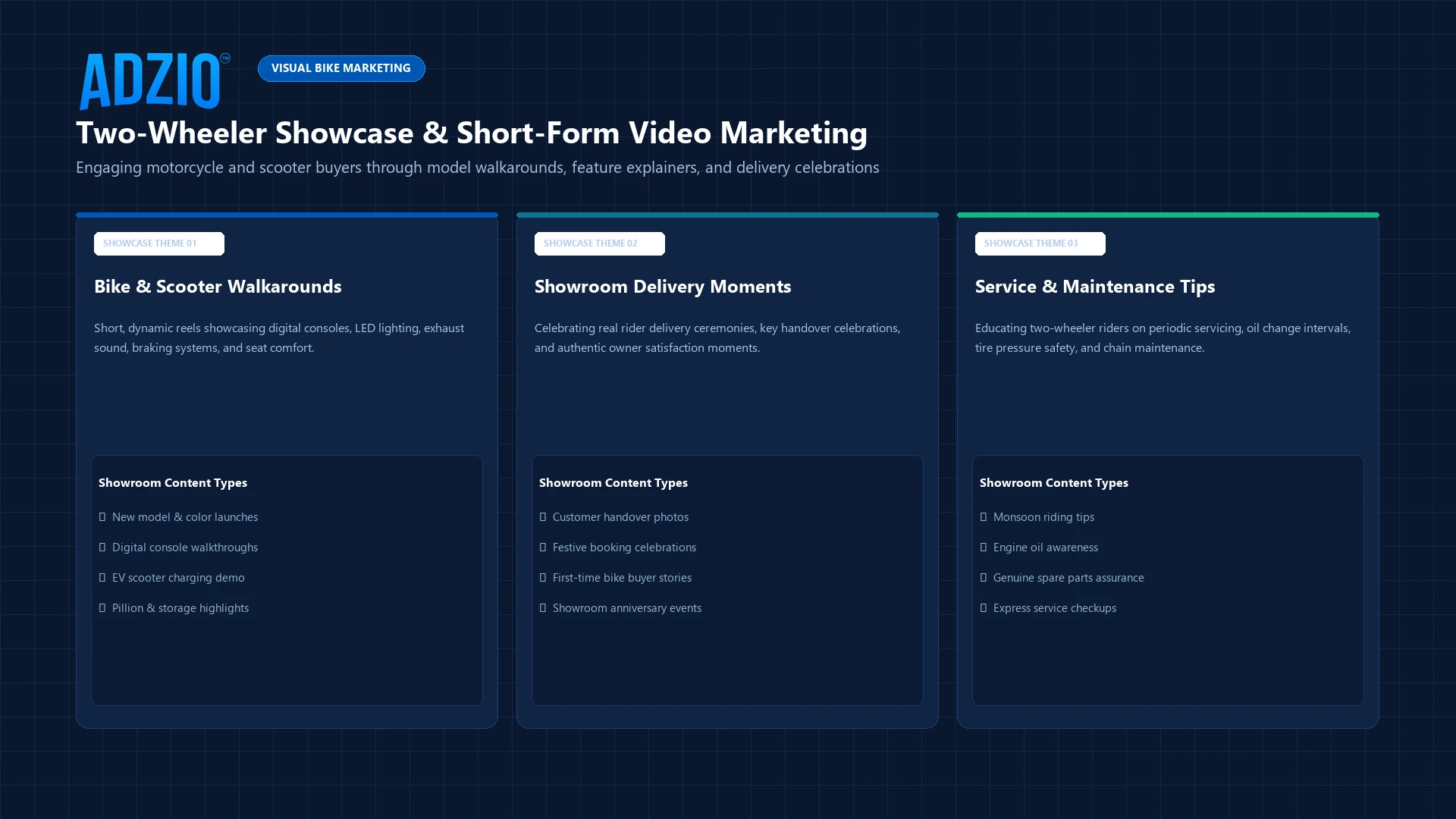
Task: Click bullet icon beside Express service checkups
Action: [x=984, y=608]
